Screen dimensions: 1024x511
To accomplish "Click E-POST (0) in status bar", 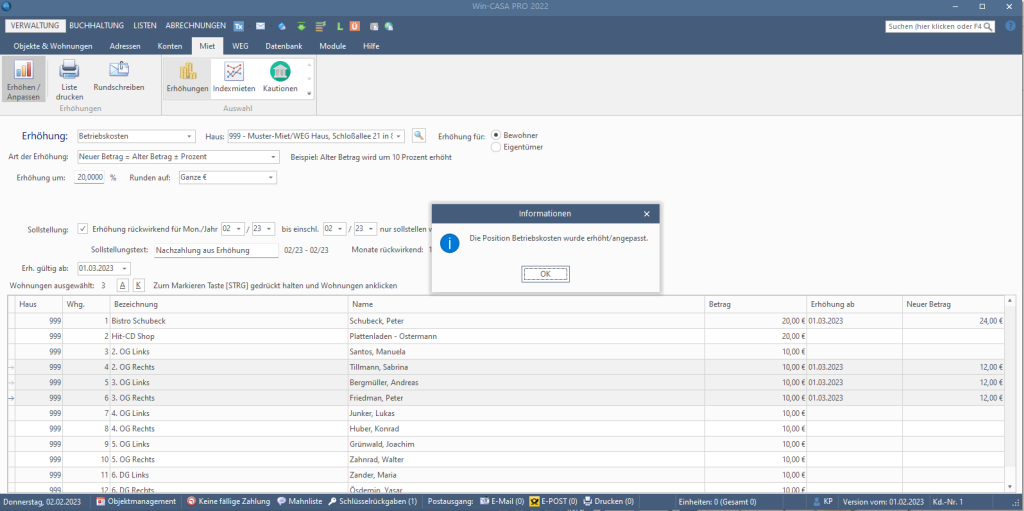I will tap(553, 501).
